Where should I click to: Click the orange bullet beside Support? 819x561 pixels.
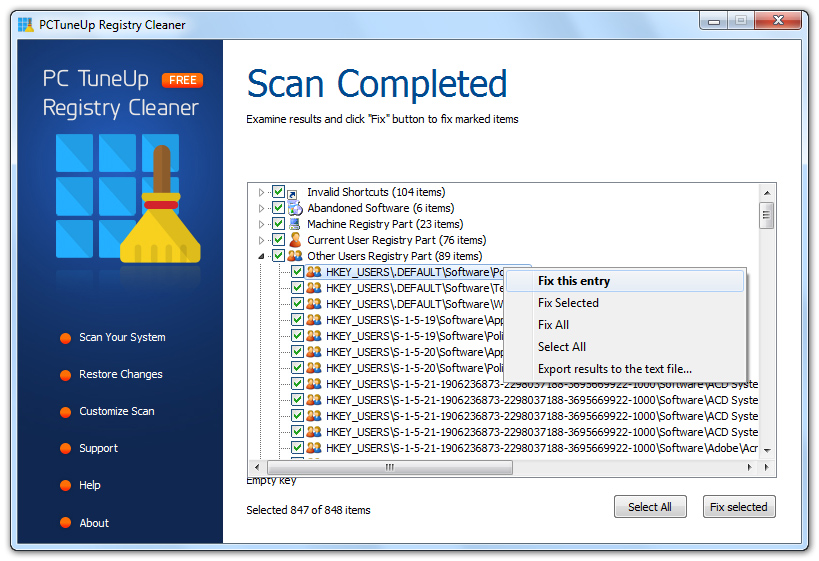65,449
